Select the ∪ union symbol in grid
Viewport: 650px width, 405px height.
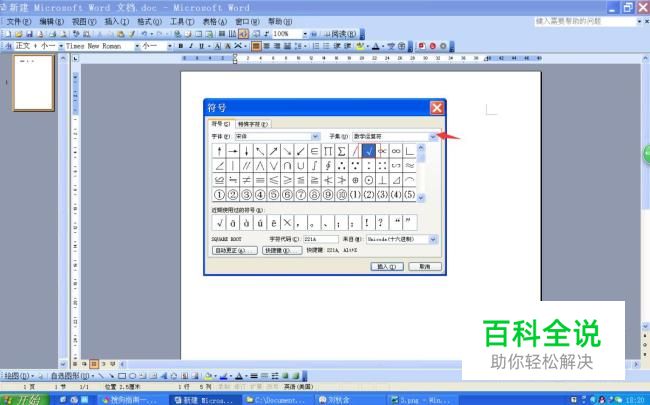301,165
